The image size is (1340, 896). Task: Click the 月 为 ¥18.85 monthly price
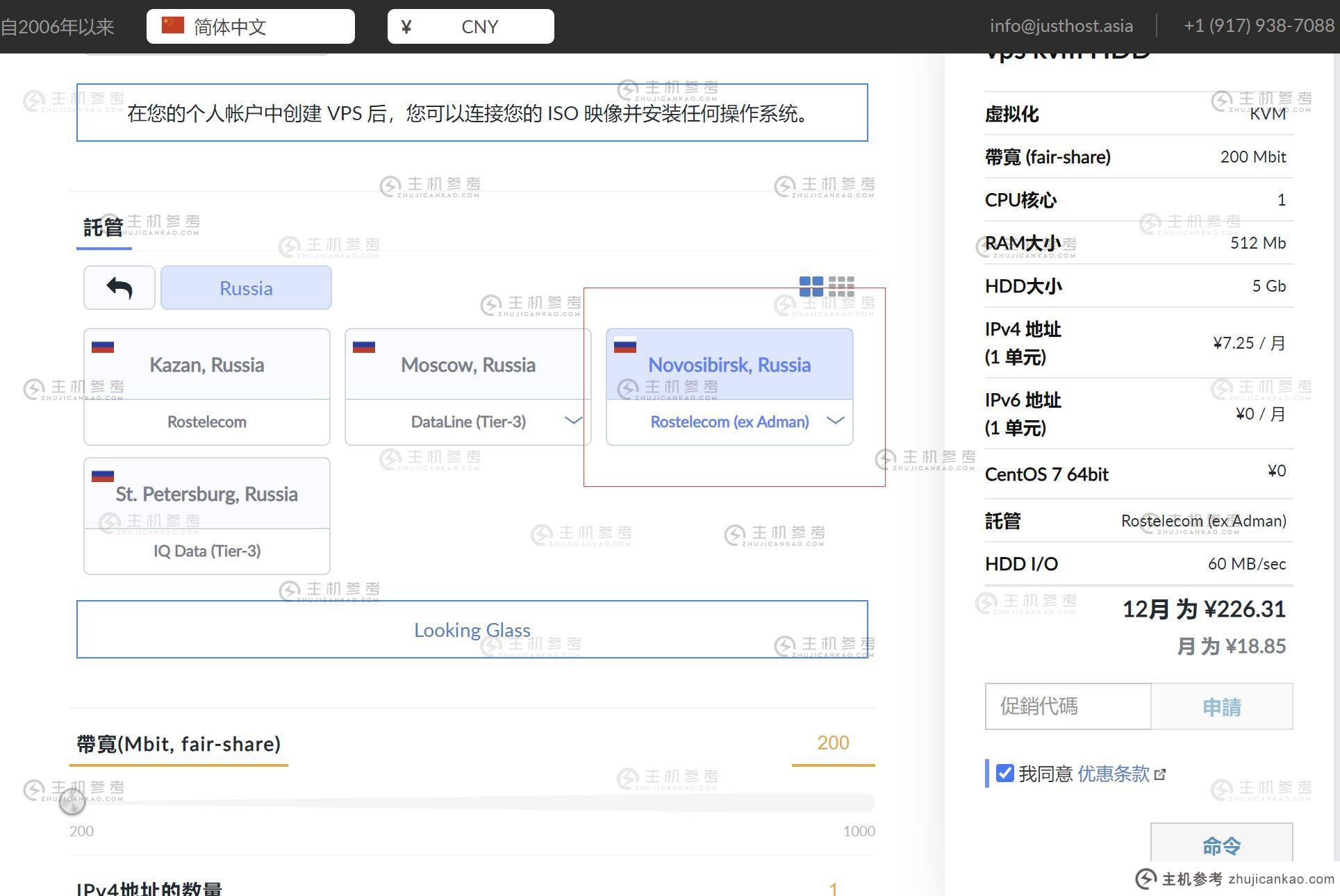[x=1232, y=646]
